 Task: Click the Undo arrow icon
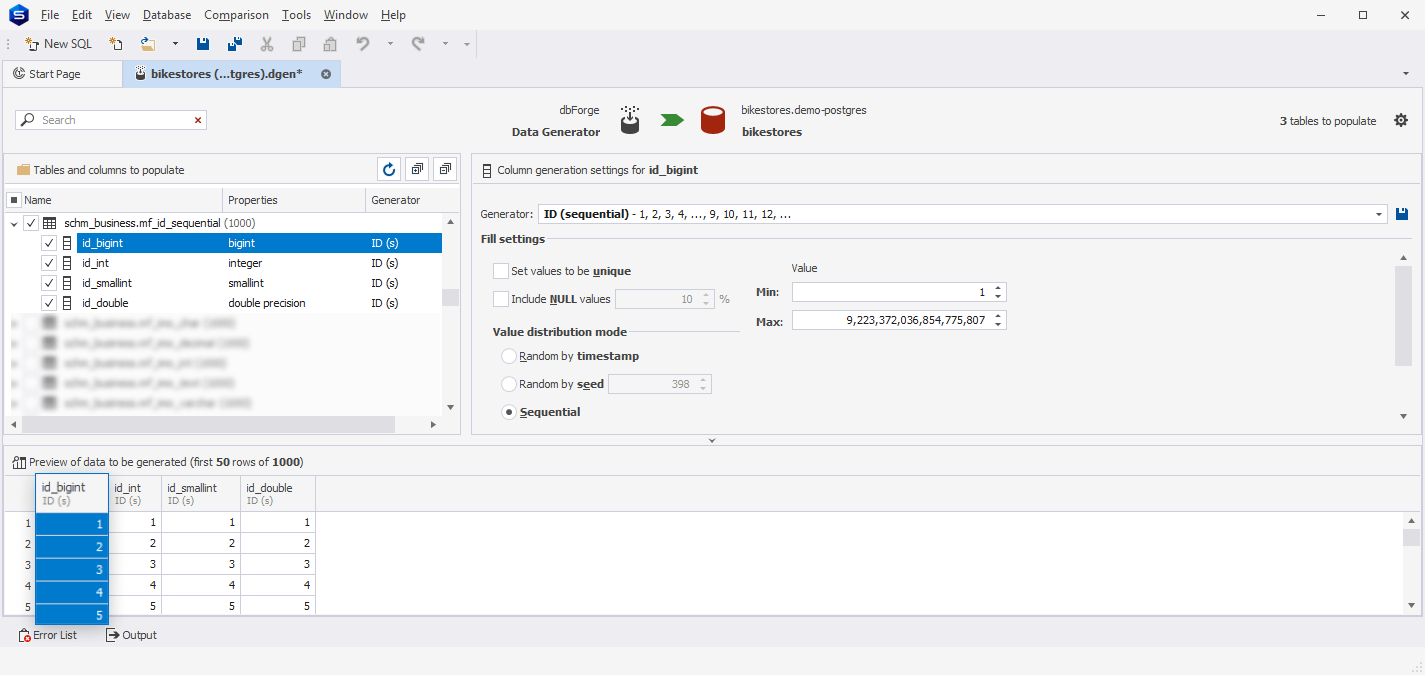click(363, 44)
